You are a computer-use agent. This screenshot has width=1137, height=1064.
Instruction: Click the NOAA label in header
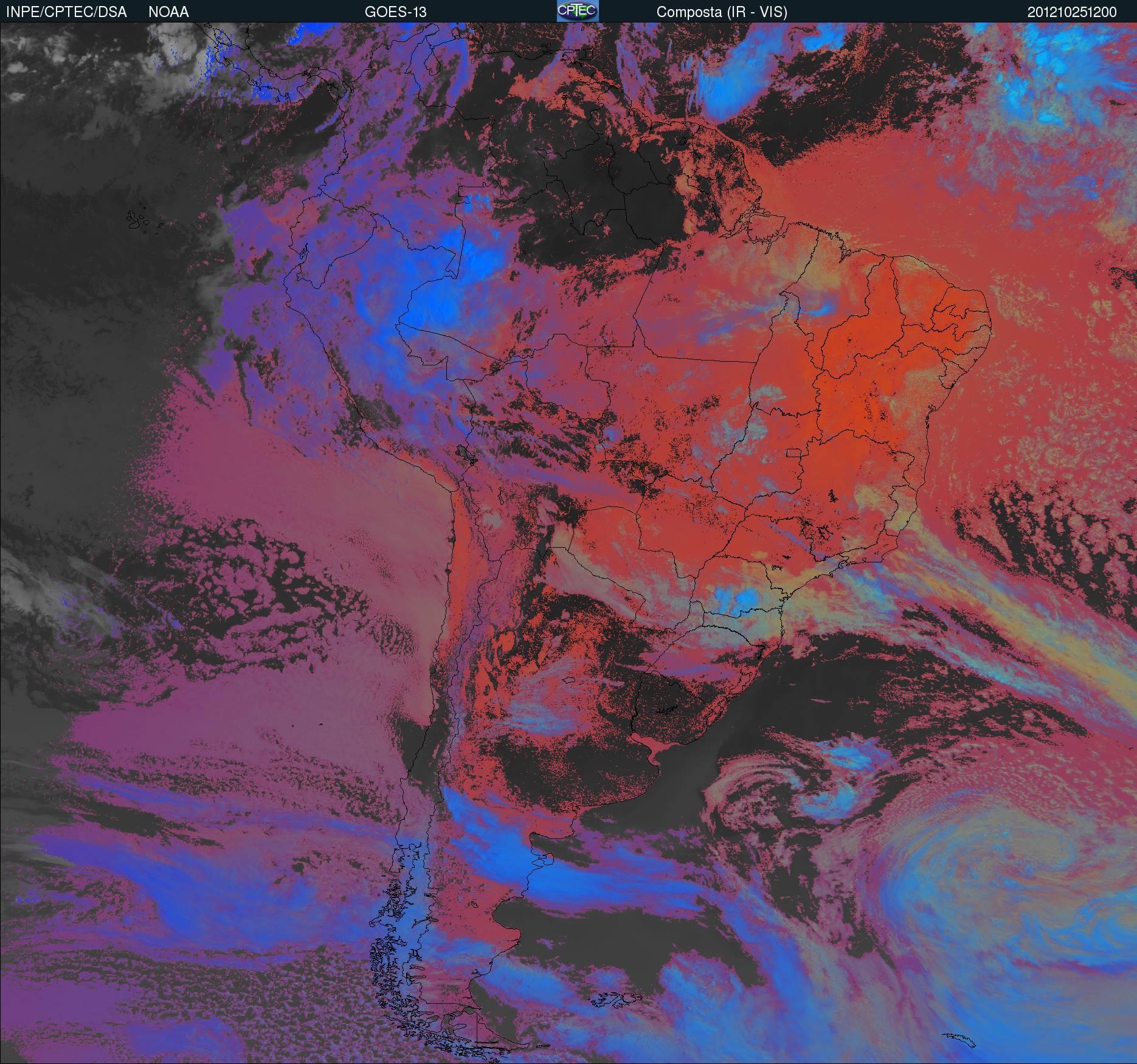click(168, 12)
